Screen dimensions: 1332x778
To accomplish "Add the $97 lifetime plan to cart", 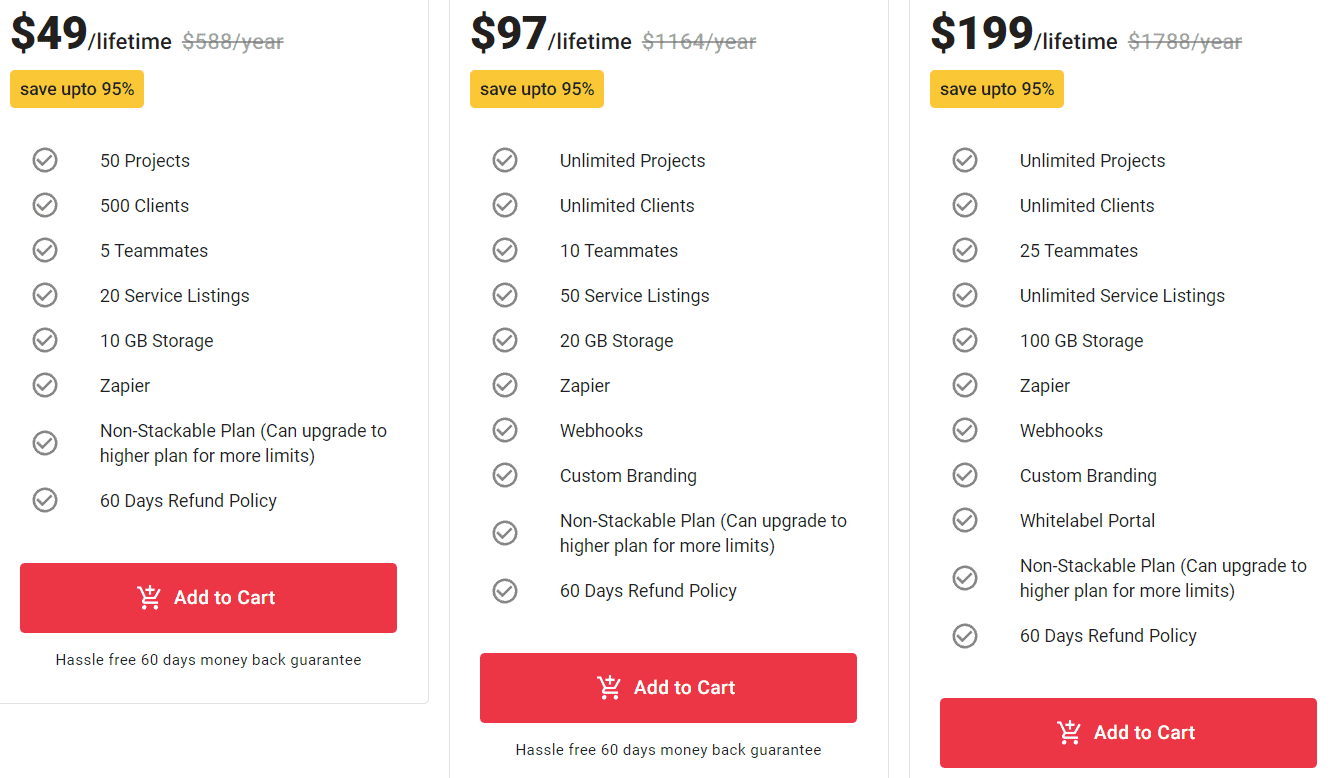I will click(668, 687).
